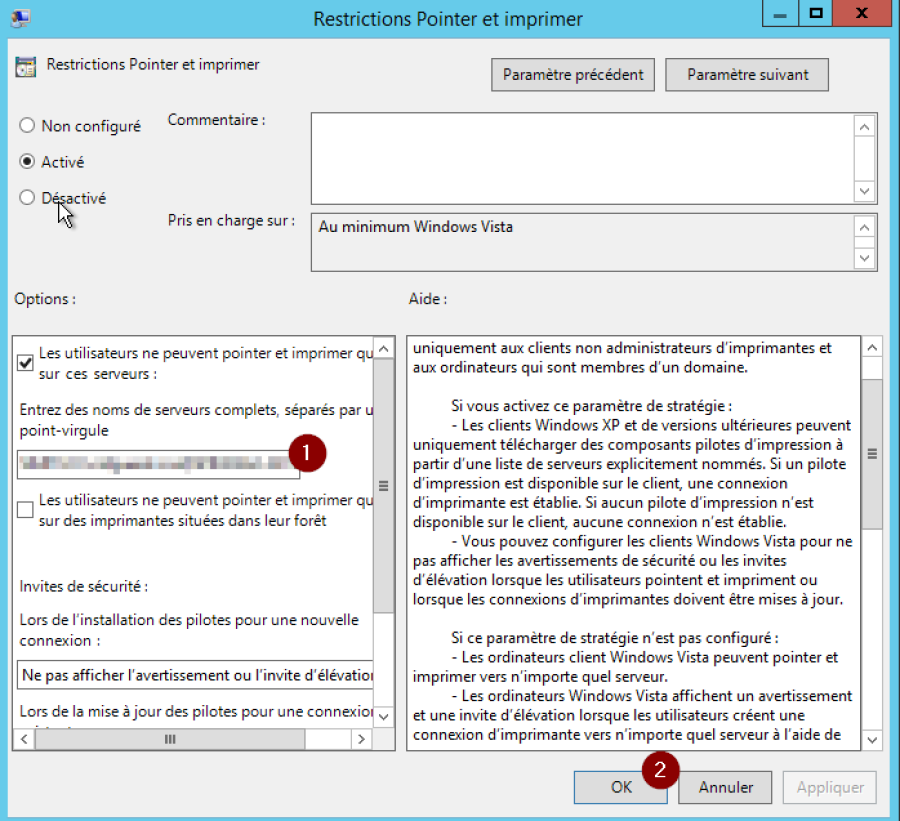Screen dimensions: 900x821
Task: Select the Non configuré radio button
Action: (27, 125)
